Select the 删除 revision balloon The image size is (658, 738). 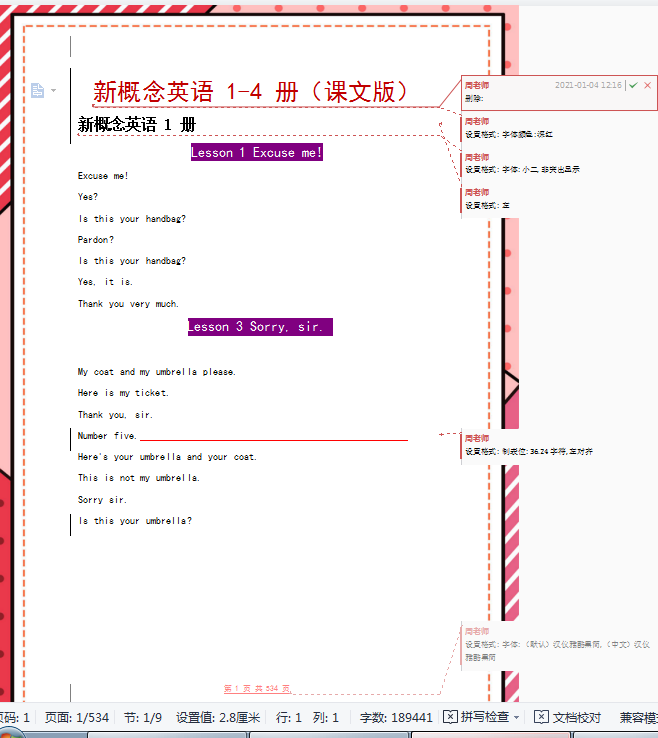pyautogui.click(x=559, y=93)
